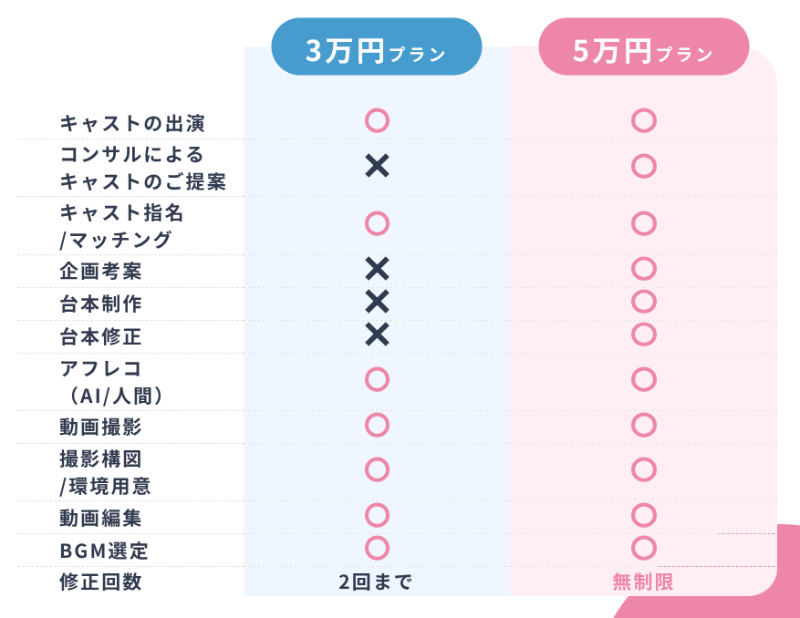
Task: Click the キャストの出演 row label
Action: click(x=132, y=123)
